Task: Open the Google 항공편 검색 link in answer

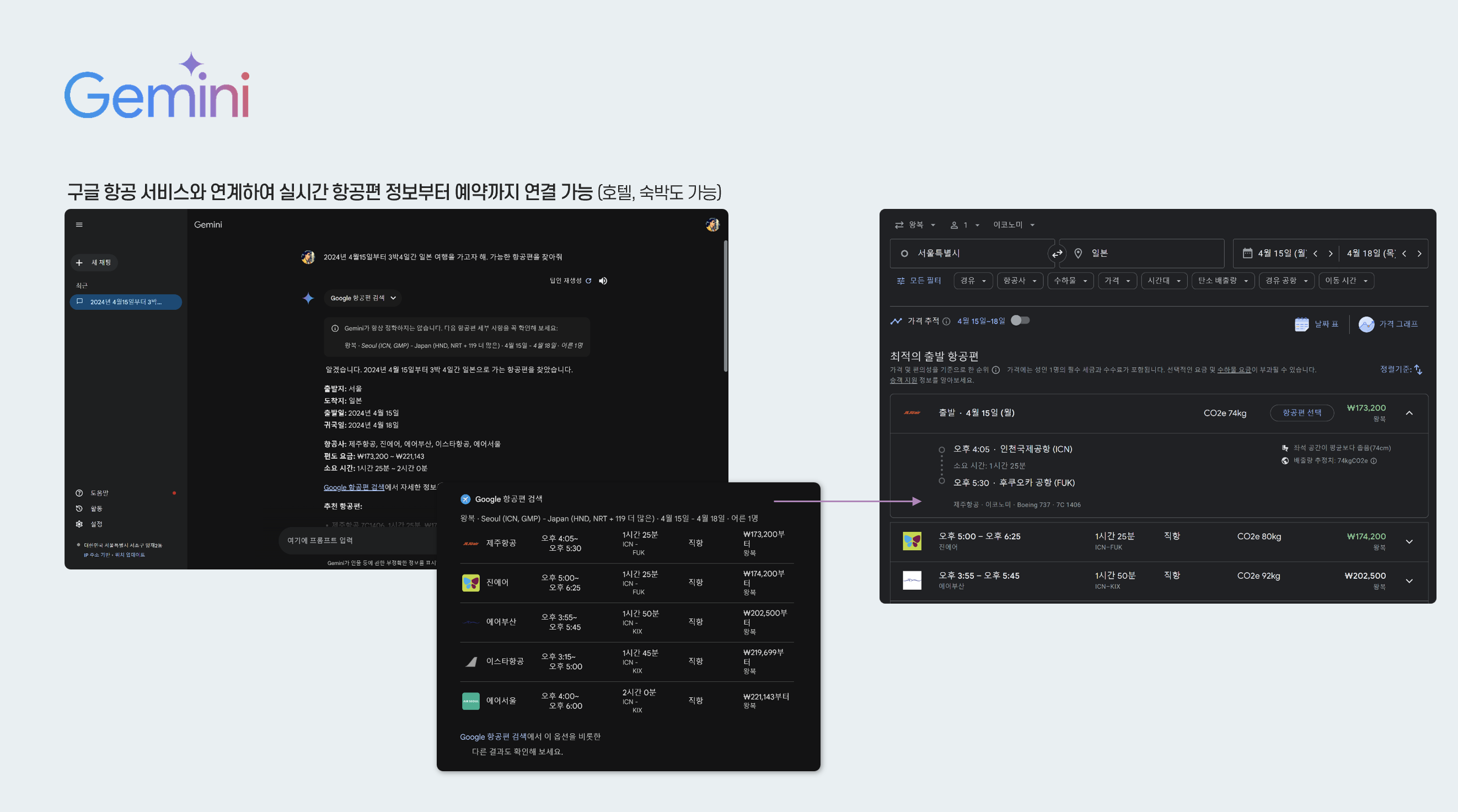Action: coord(353,487)
